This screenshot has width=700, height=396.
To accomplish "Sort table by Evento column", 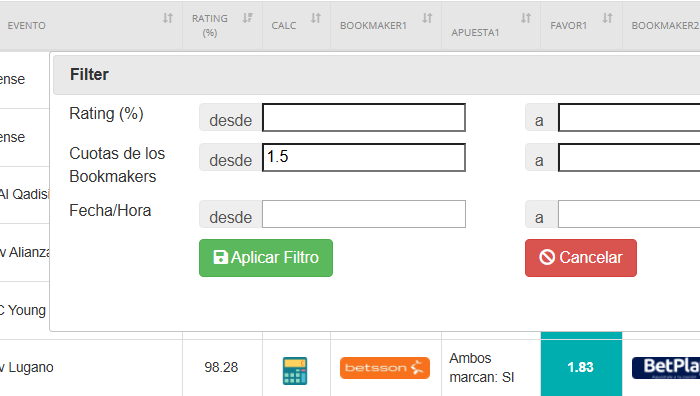I will [168, 18].
